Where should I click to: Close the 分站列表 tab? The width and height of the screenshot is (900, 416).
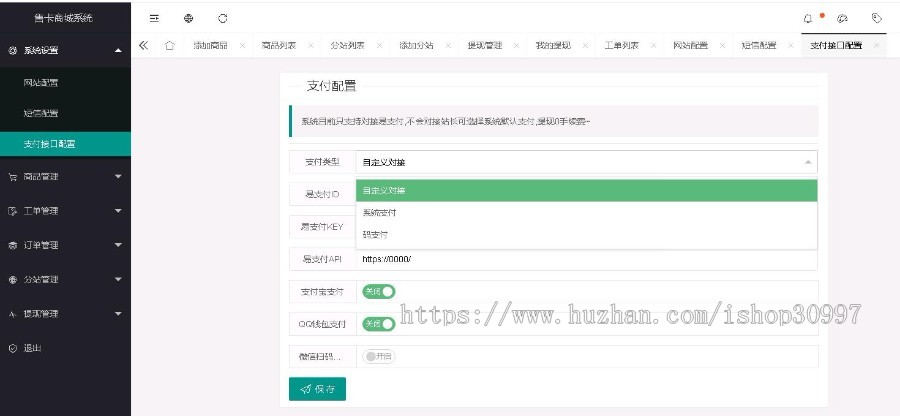[379, 46]
